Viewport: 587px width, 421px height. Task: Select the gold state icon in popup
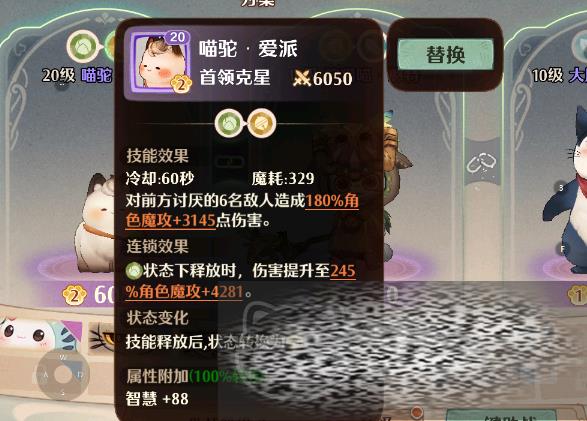(x=262, y=123)
